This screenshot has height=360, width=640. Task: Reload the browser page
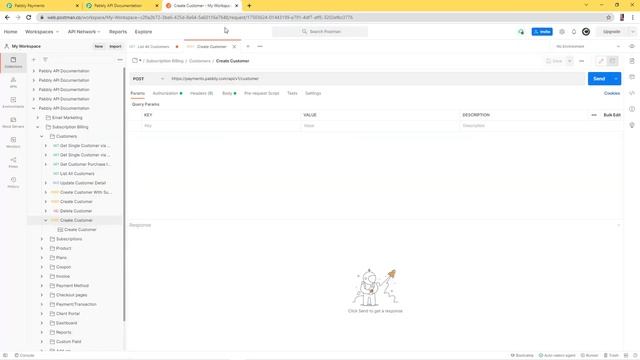29,18
